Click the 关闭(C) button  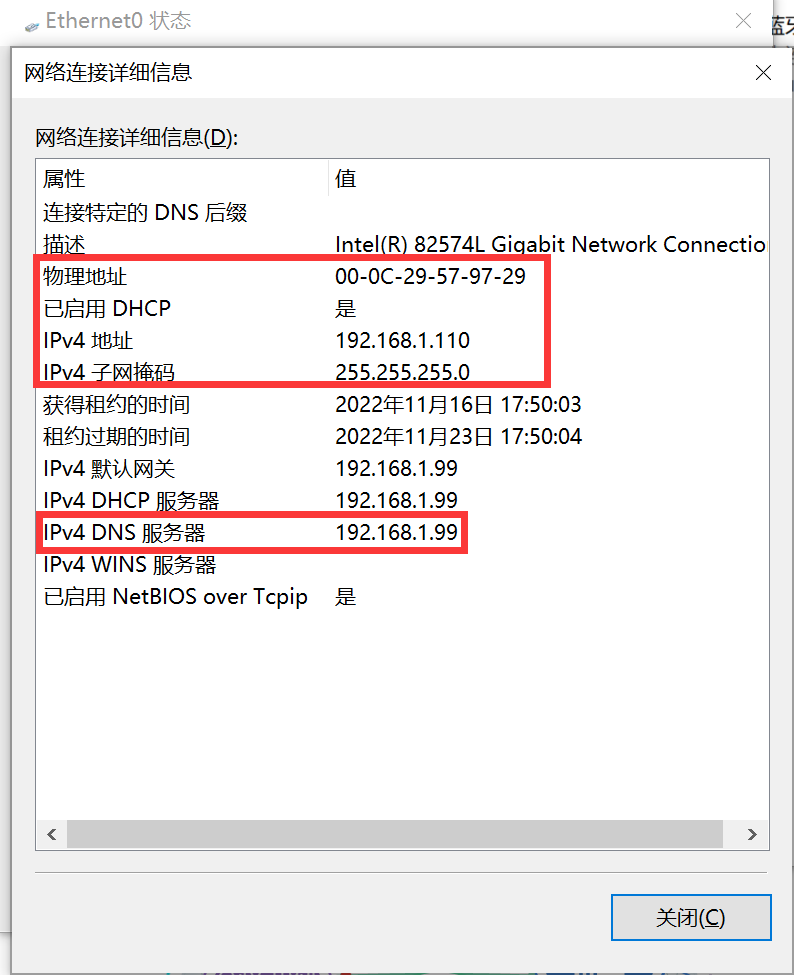(690, 917)
